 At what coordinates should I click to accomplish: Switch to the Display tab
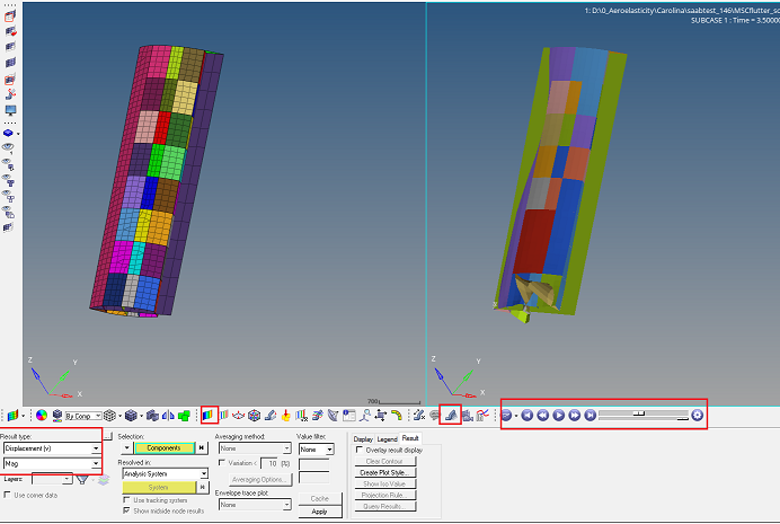pos(363,439)
